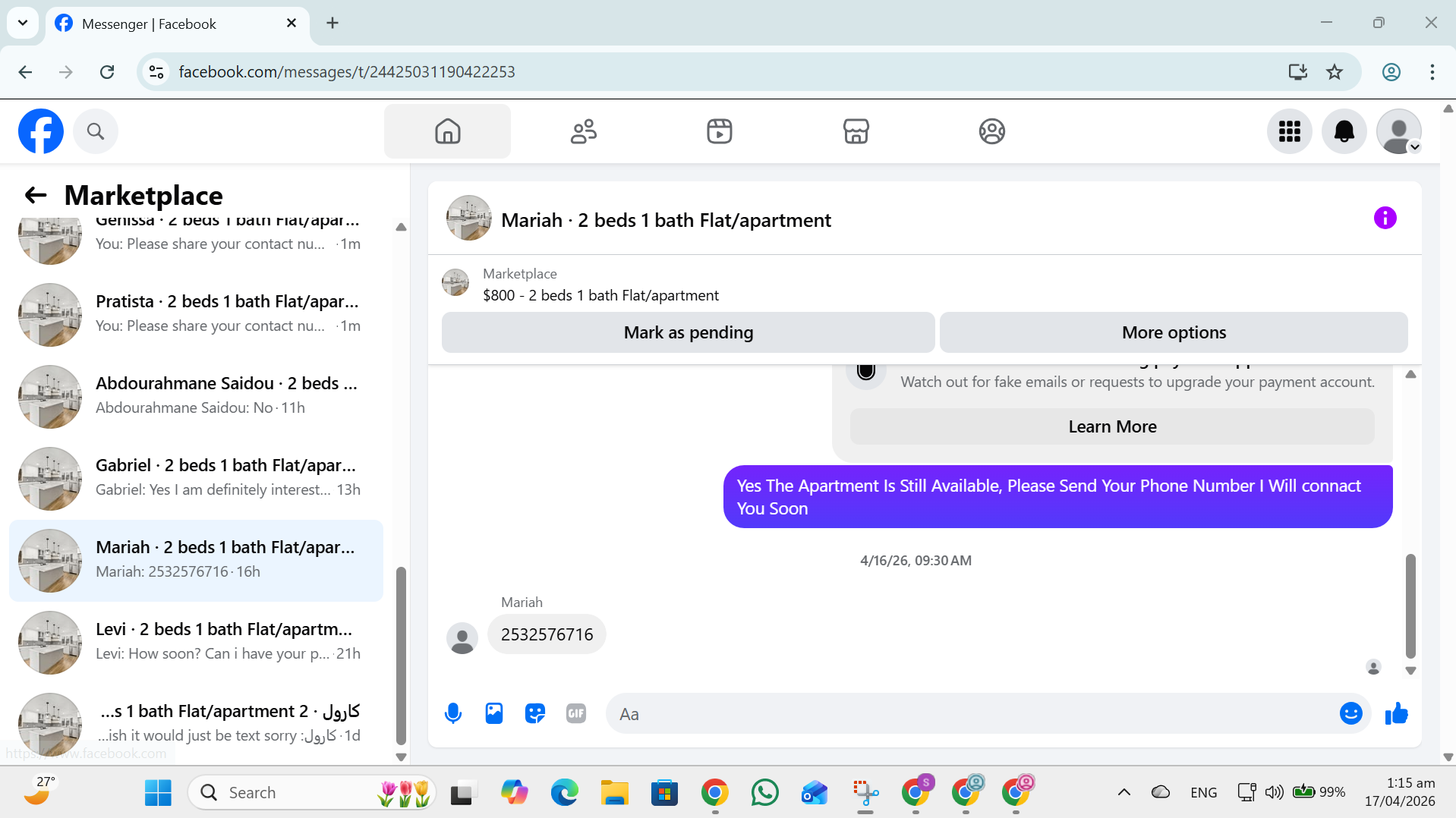Record a voice clip with microphone icon
1456x818 pixels.
[453, 713]
